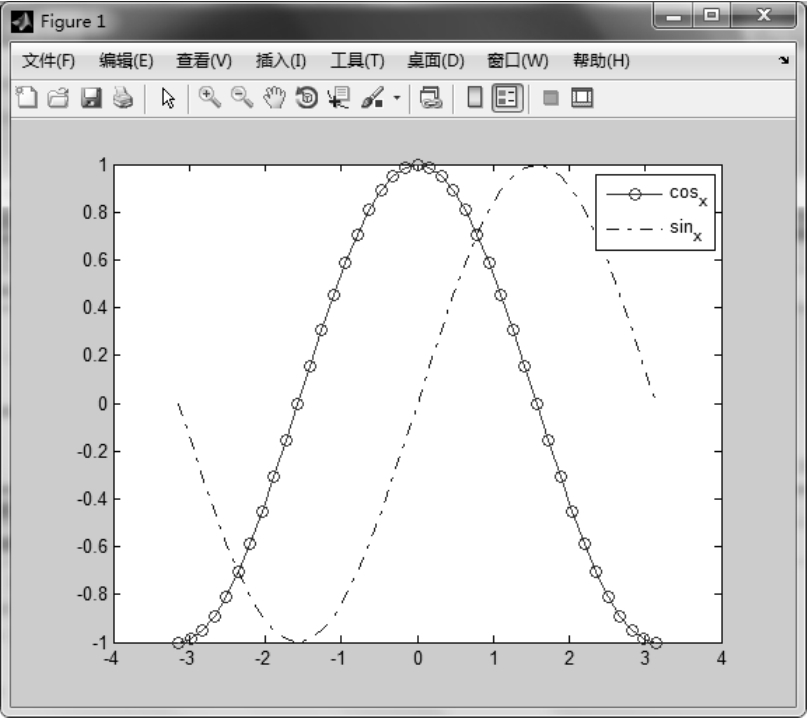Expand the Brush tool dropdown arrow
Image resolution: width=808 pixels, height=719 pixels.
tap(397, 99)
